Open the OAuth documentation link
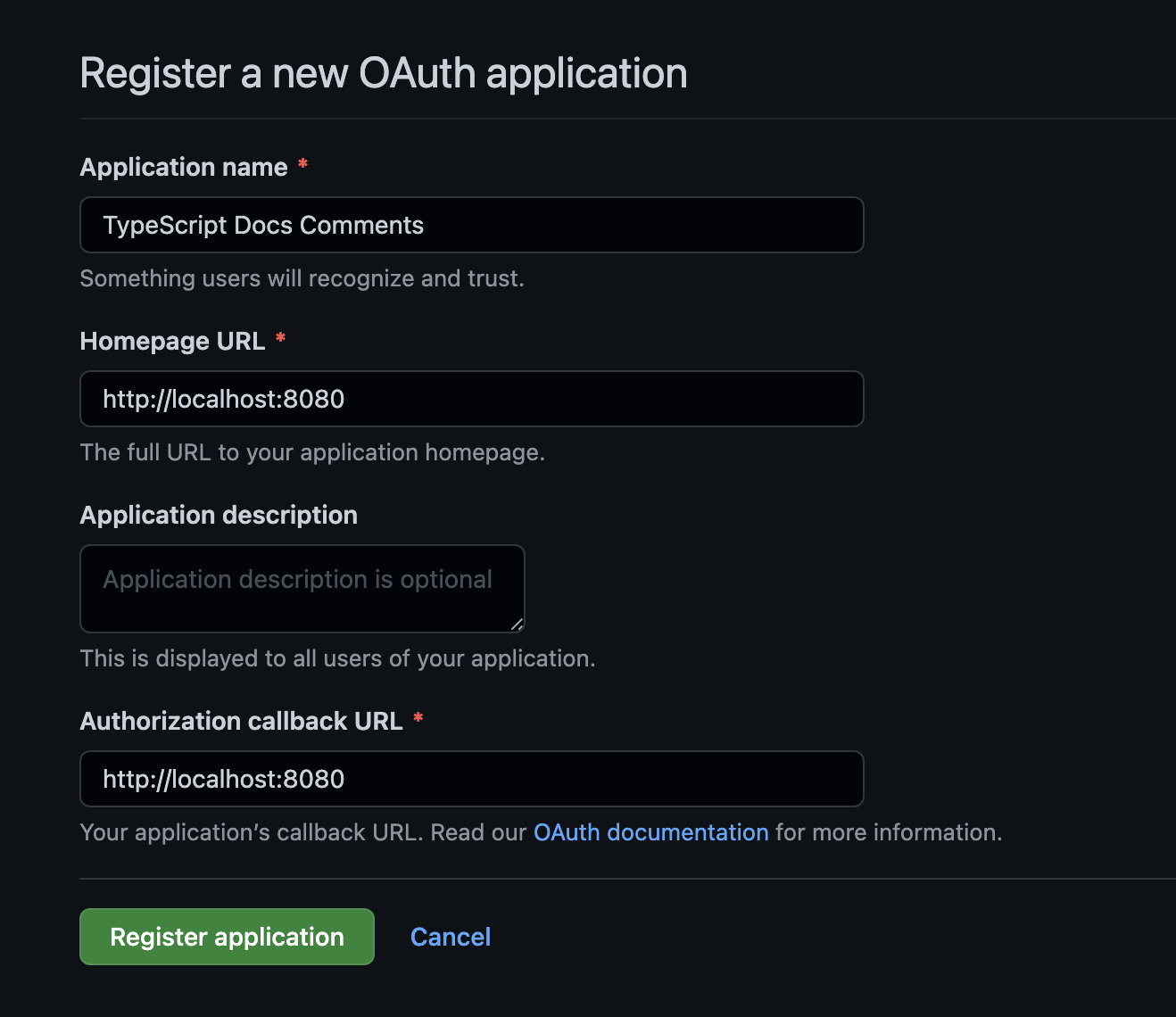Image resolution: width=1176 pixels, height=1017 pixels. click(x=650, y=832)
